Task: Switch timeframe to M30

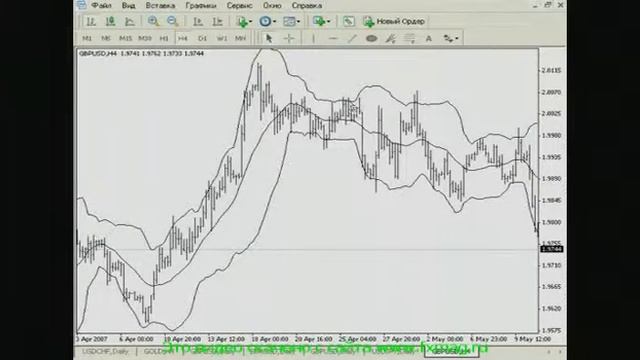Action: (144, 38)
